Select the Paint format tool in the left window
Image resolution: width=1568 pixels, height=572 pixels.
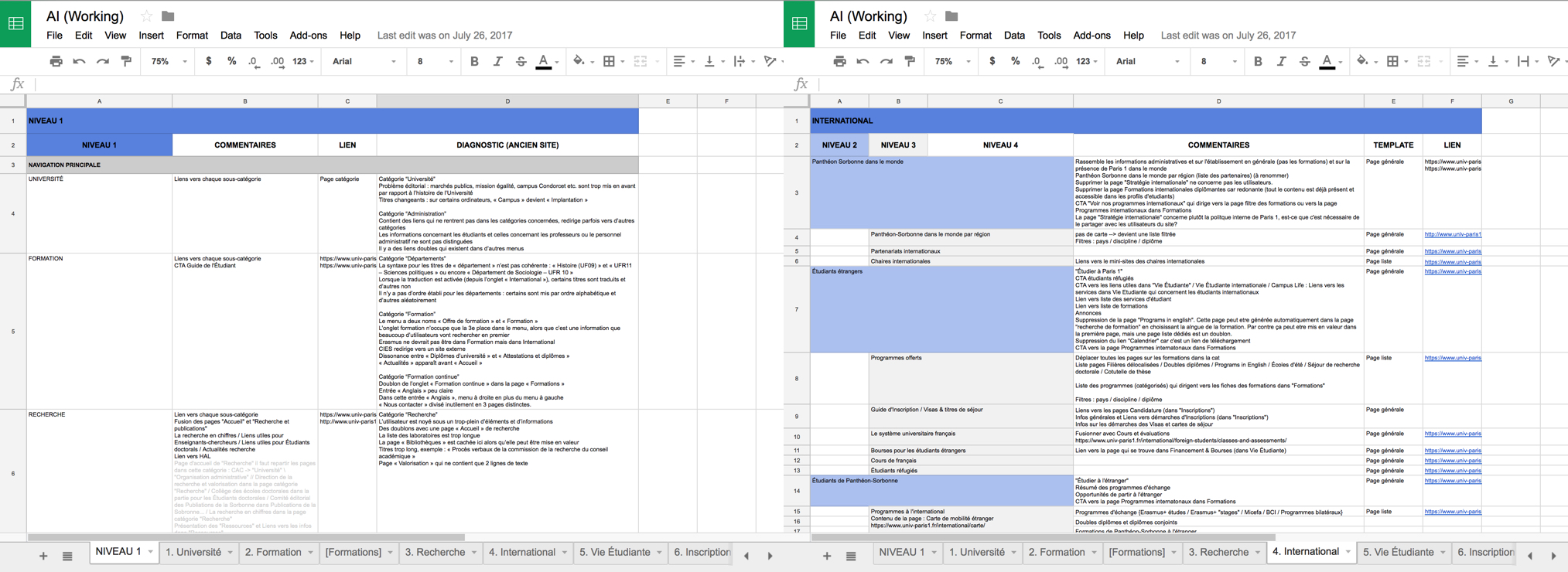point(126,61)
